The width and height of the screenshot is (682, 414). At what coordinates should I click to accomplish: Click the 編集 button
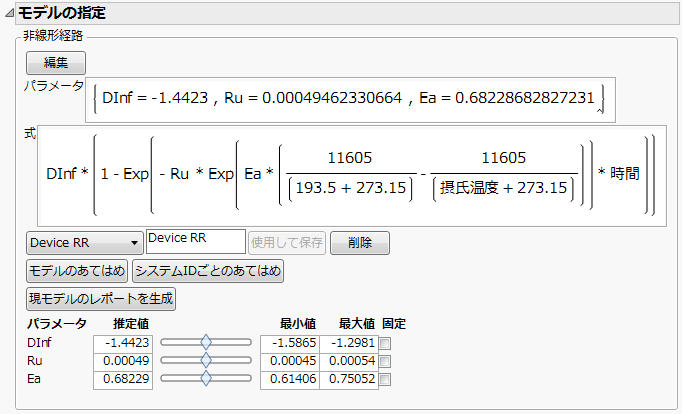(x=56, y=62)
